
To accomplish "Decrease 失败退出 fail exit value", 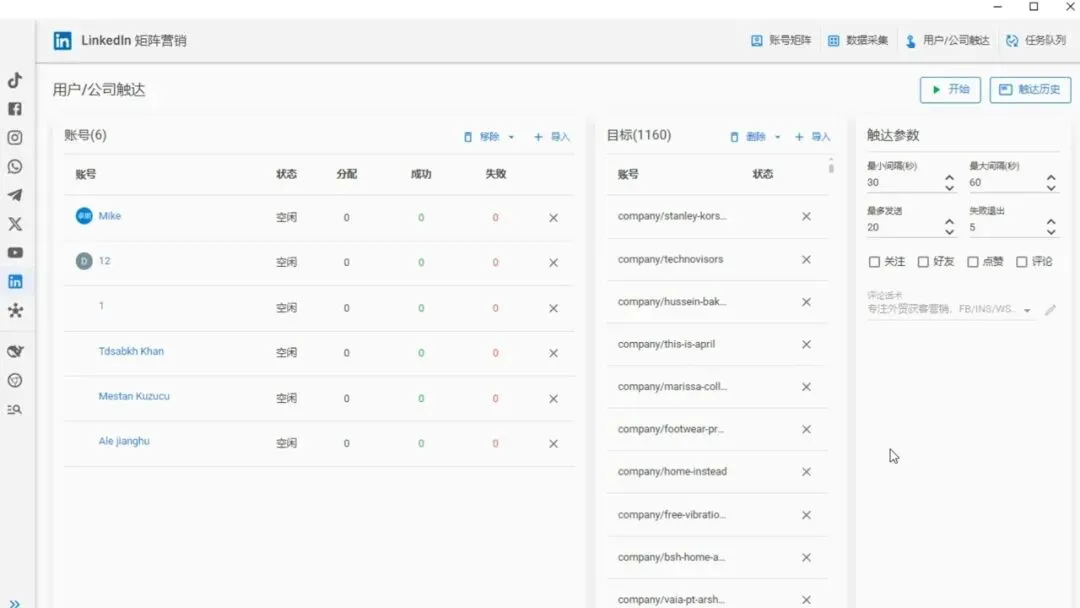I will tap(1051, 232).
